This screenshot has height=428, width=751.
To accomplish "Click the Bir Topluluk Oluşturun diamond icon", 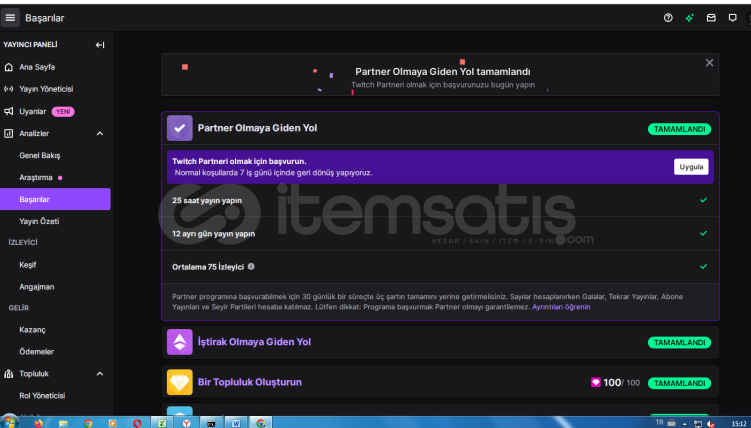I will point(180,382).
